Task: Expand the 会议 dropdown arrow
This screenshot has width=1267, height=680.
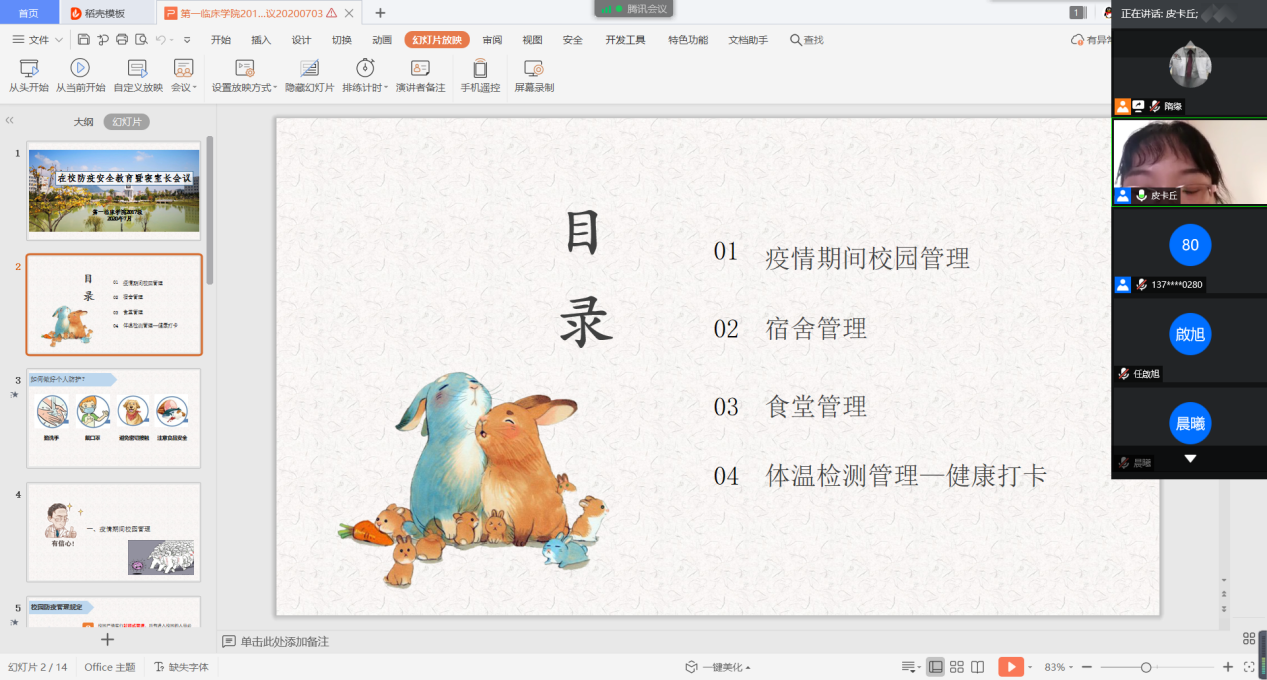Action: 195,88
